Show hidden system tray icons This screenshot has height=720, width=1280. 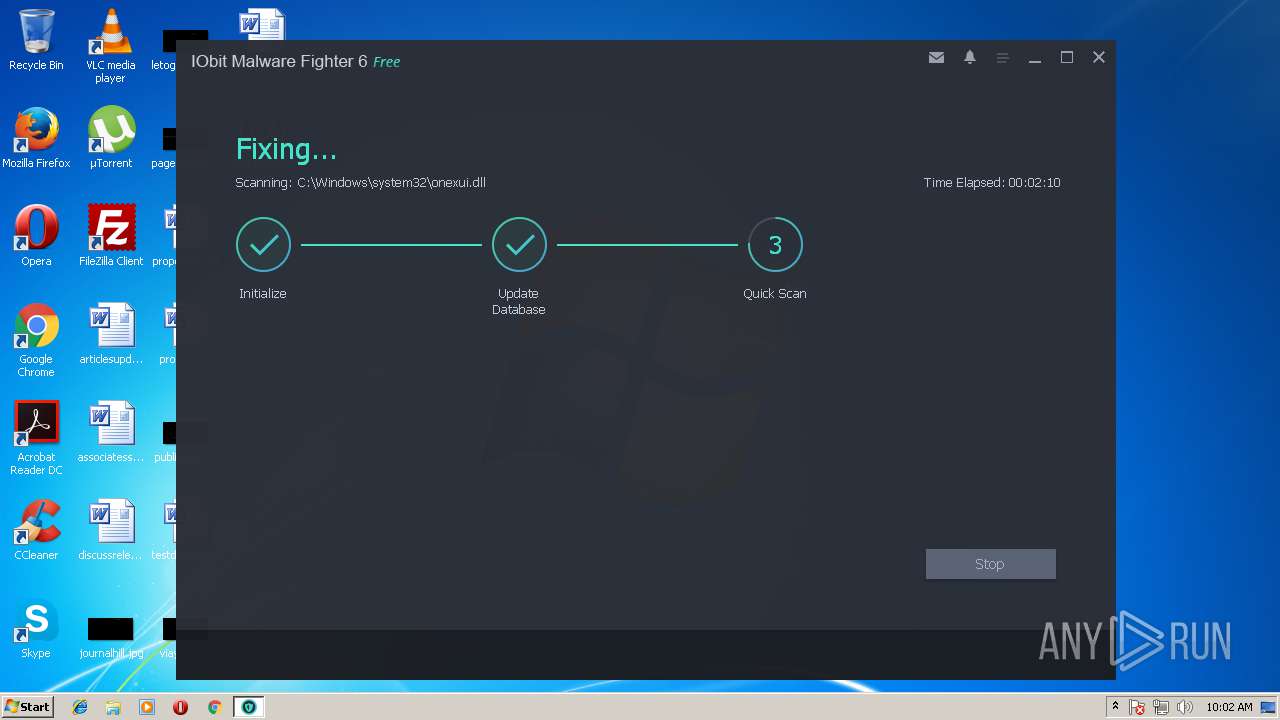[1116, 707]
